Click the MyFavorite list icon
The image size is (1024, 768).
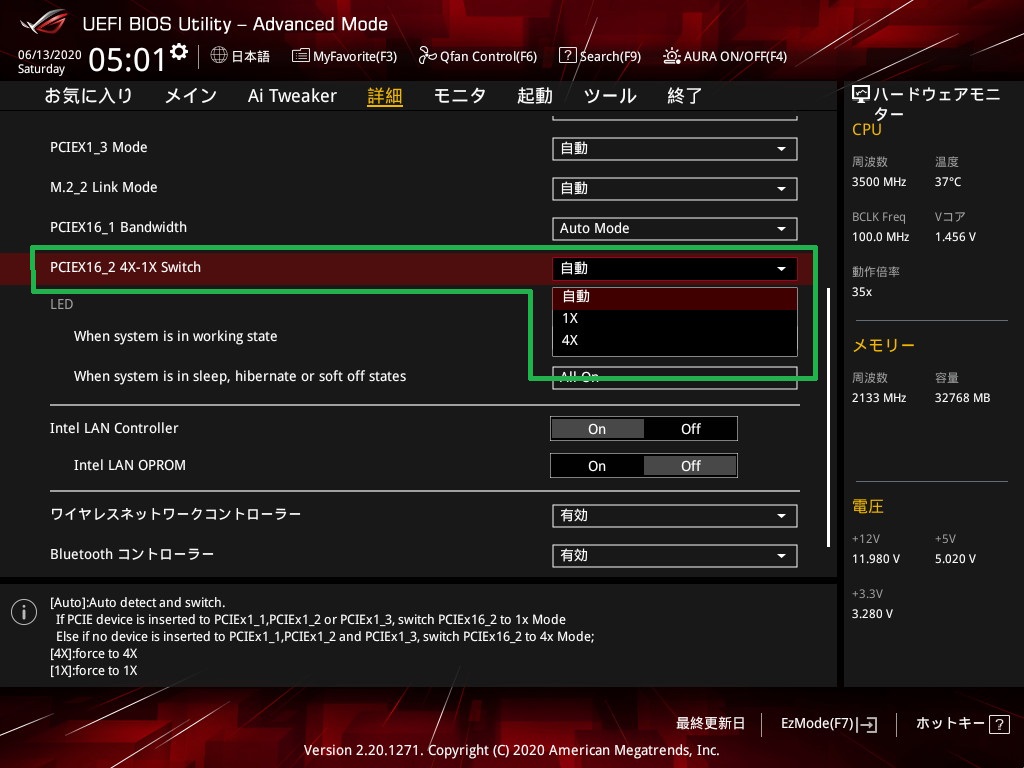pyautogui.click(x=300, y=56)
